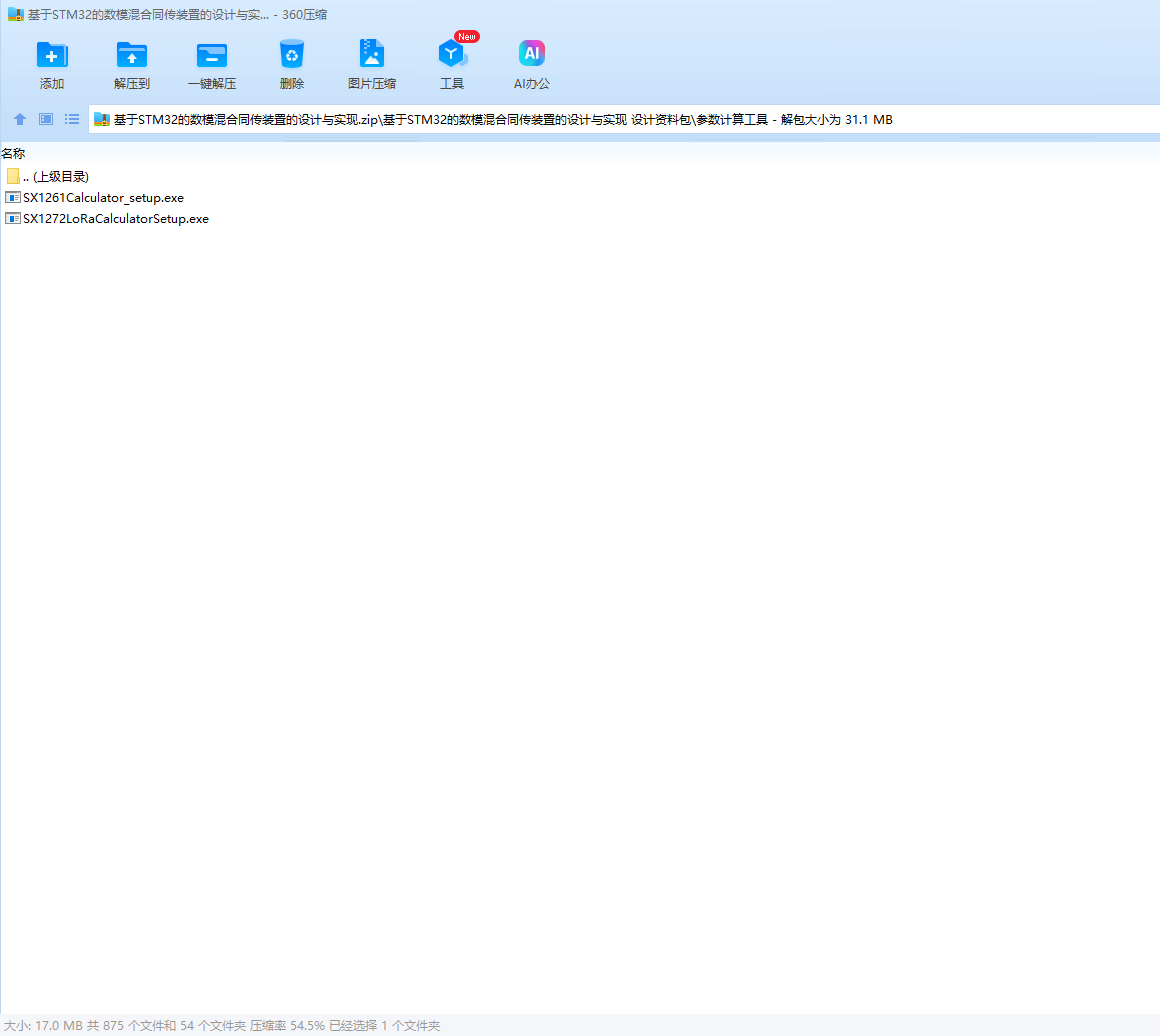Click the parent directory folder icon
Screen dimensions: 1160x1036
pyautogui.click(x=13, y=176)
